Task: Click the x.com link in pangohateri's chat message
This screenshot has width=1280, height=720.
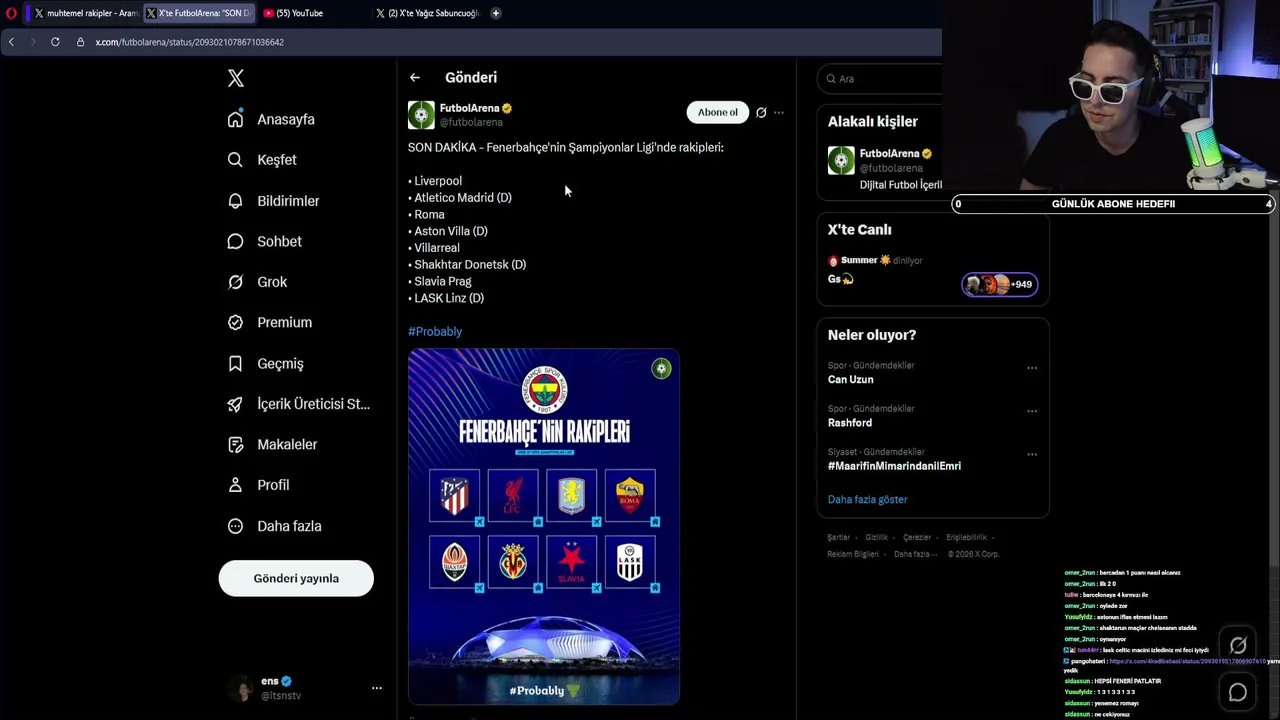Action: coord(1187,661)
